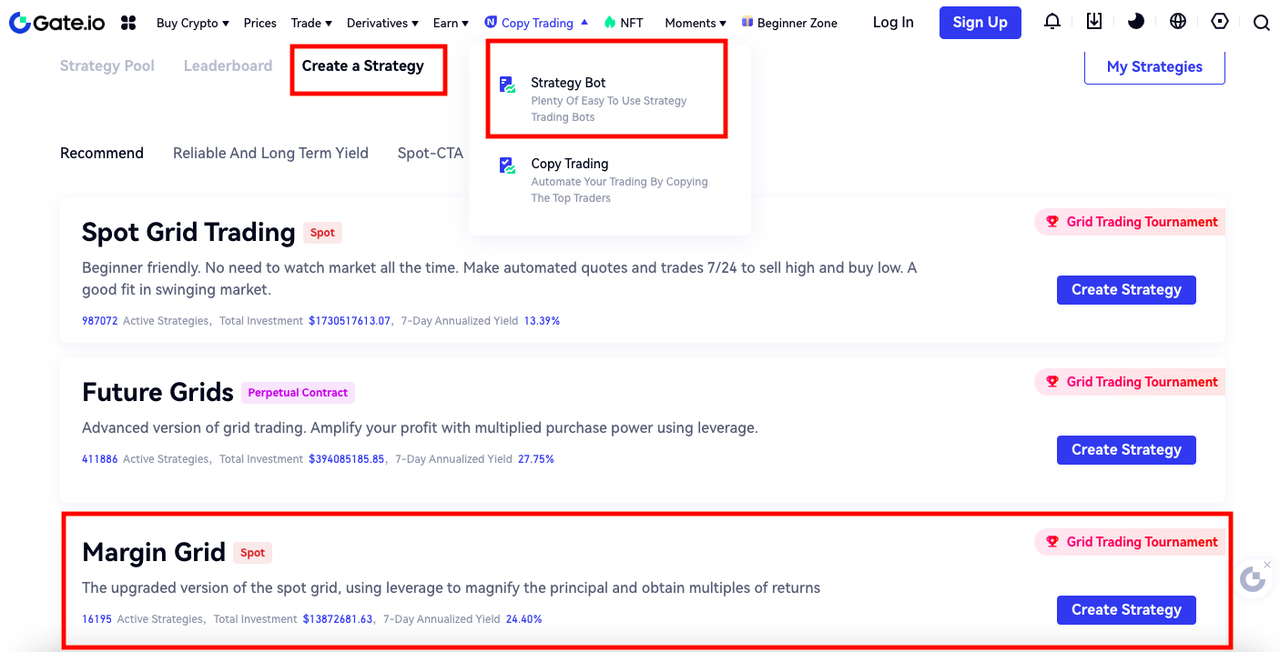Open the My Strategies button
The image size is (1280, 652).
(x=1154, y=67)
